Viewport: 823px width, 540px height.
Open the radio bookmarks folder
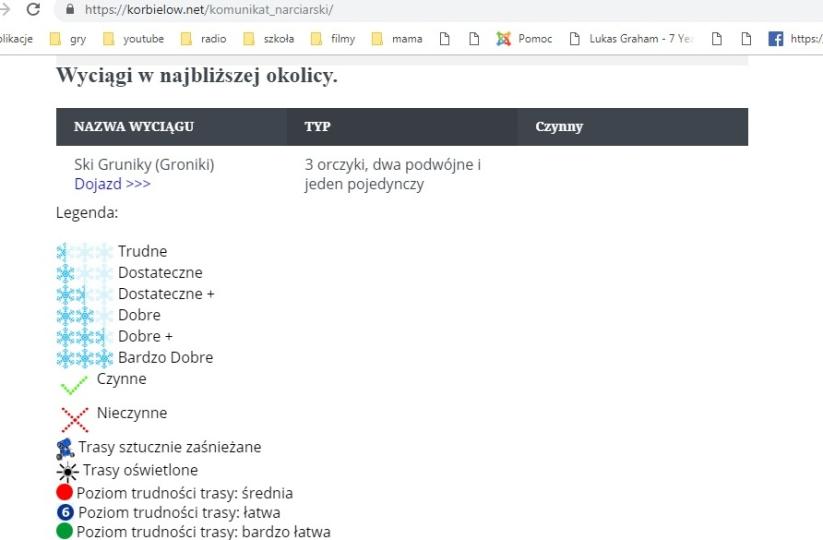[203, 40]
